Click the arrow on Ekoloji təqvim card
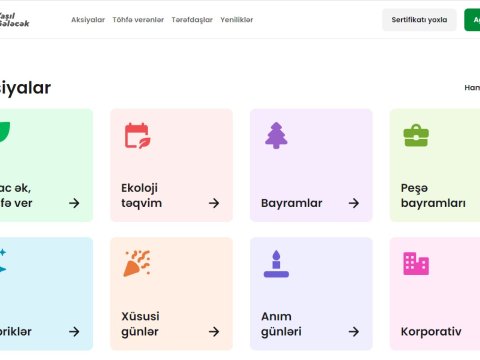Screen dimensions: 480x360 [214, 203]
